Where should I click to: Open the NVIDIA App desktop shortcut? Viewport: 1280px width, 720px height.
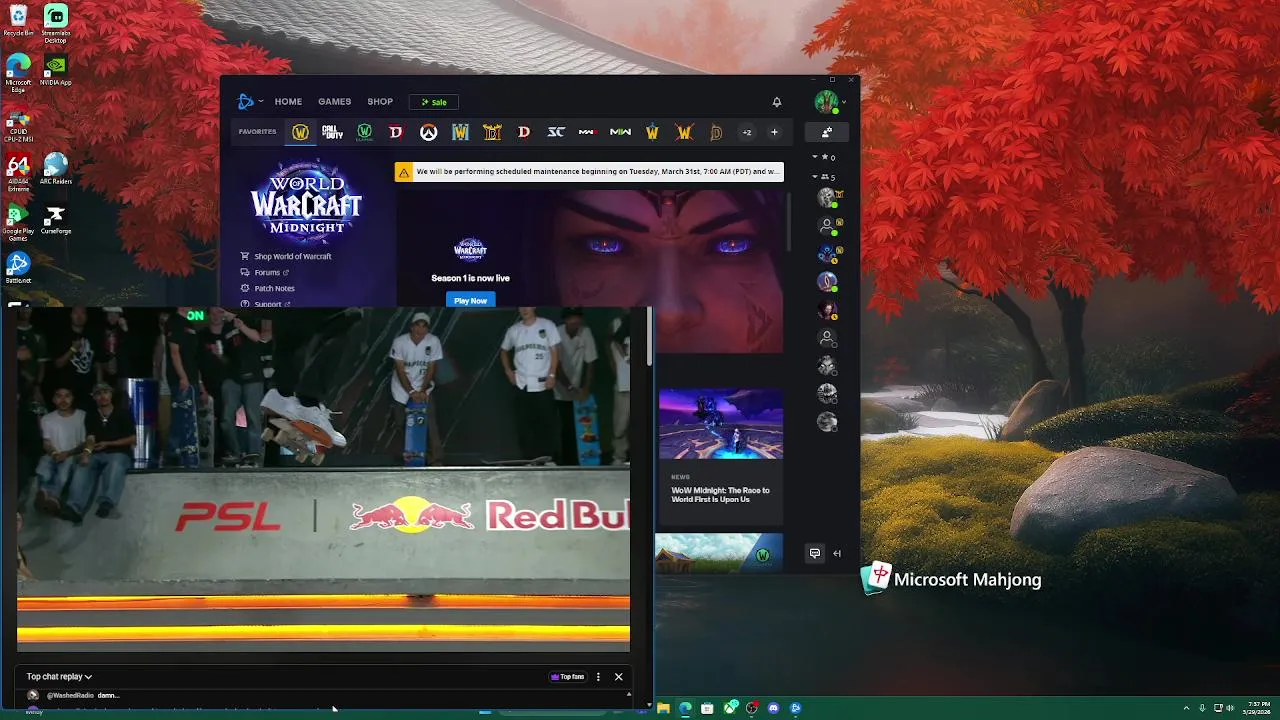[56, 70]
